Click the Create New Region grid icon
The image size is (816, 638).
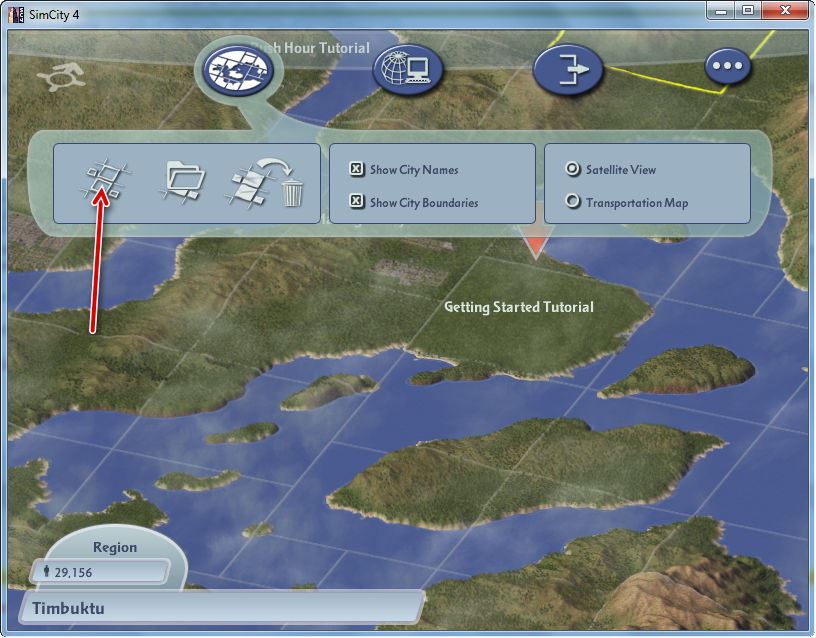pos(106,180)
